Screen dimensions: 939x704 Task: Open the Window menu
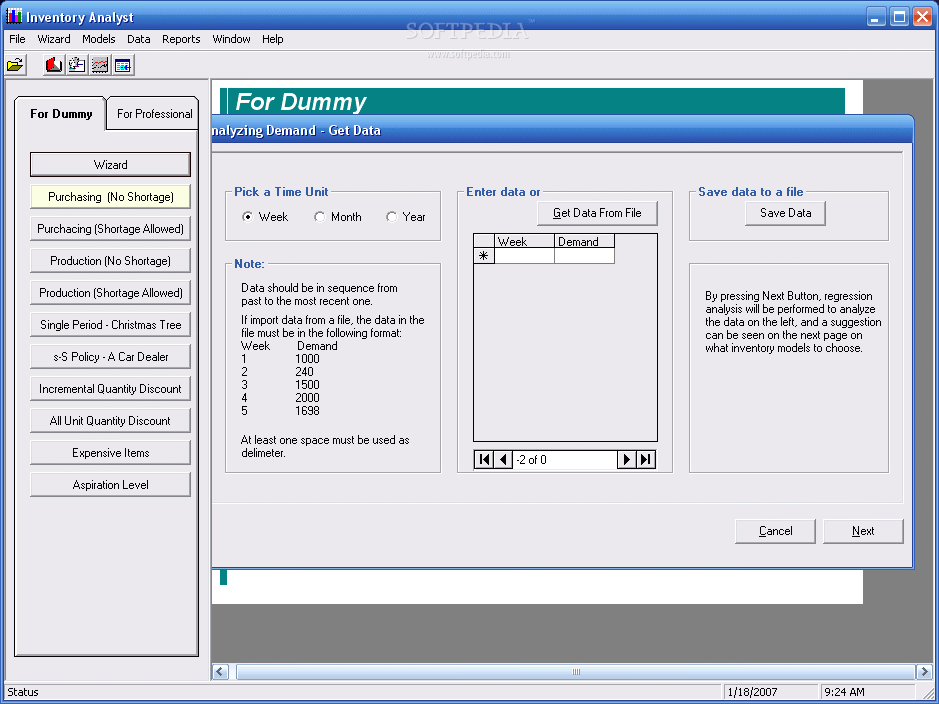pos(231,39)
